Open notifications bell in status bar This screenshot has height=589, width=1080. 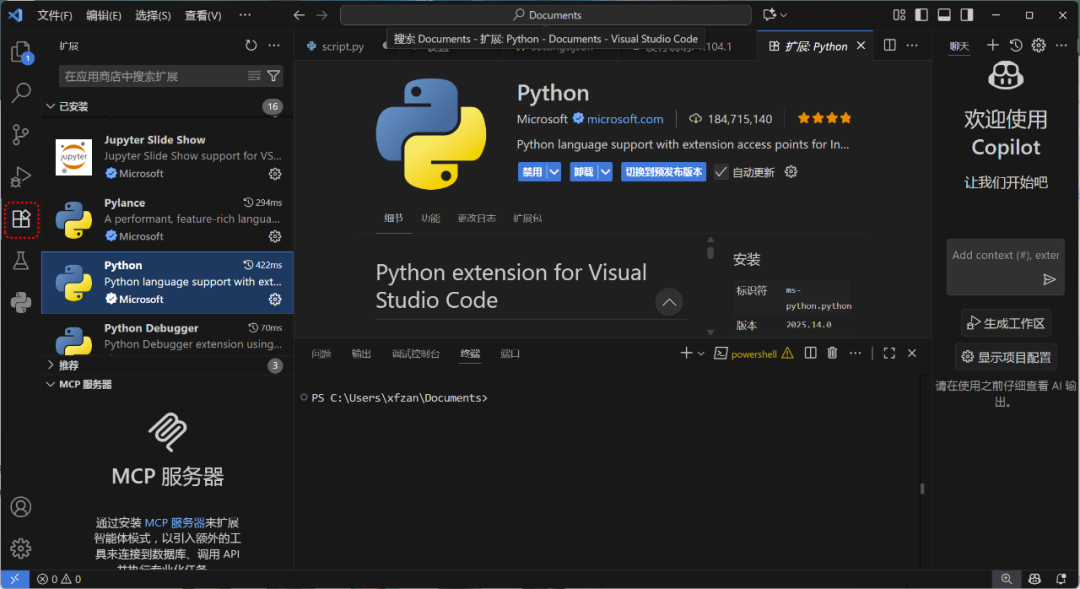pyautogui.click(x=1061, y=579)
